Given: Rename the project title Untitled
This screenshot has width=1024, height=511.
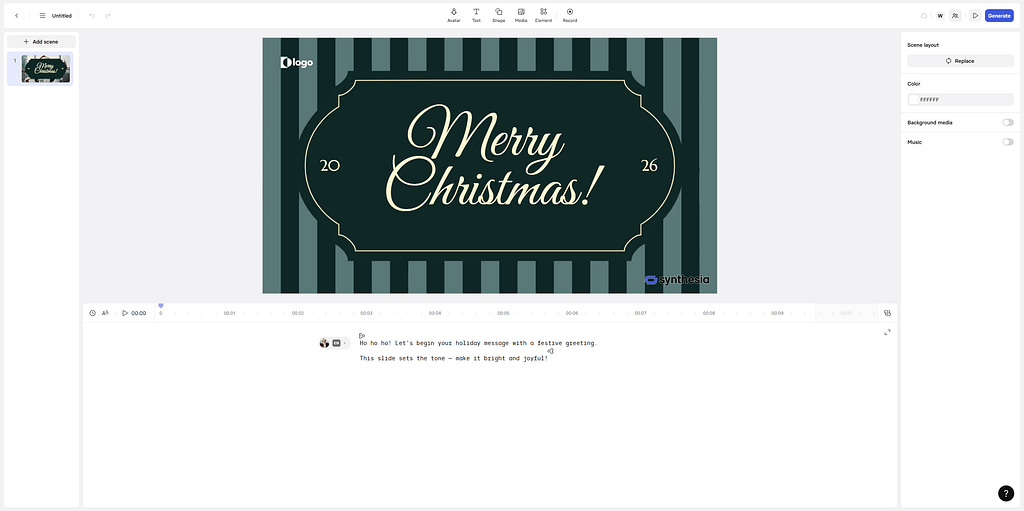Looking at the screenshot, I should pyautogui.click(x=62, y=16).
